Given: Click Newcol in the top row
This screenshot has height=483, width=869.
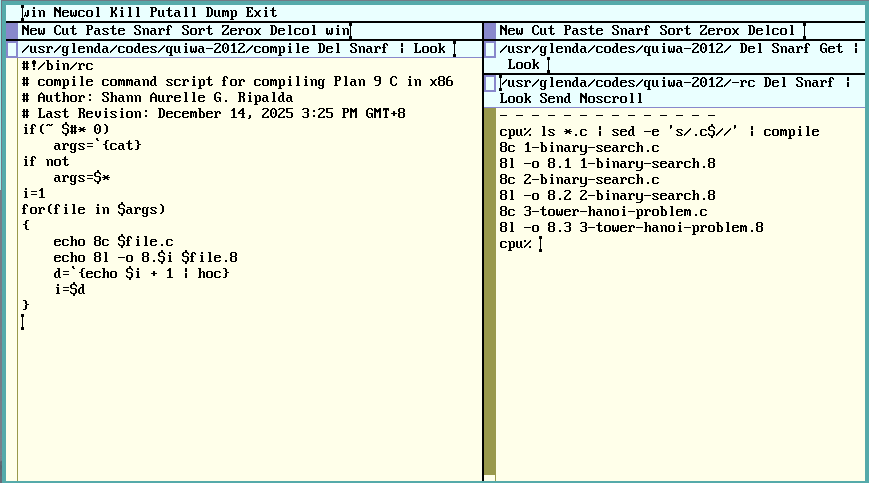Looking at the screenshot, I should pos(76,12).
